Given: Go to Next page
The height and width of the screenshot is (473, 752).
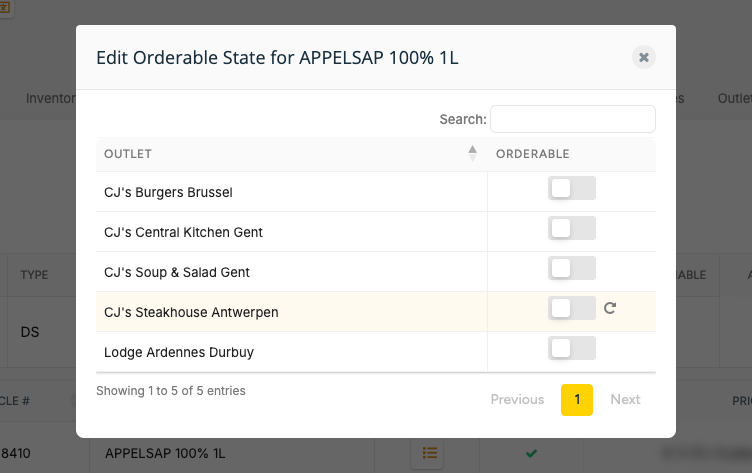Looking at the screenshot, I should [x=625, y=400].
